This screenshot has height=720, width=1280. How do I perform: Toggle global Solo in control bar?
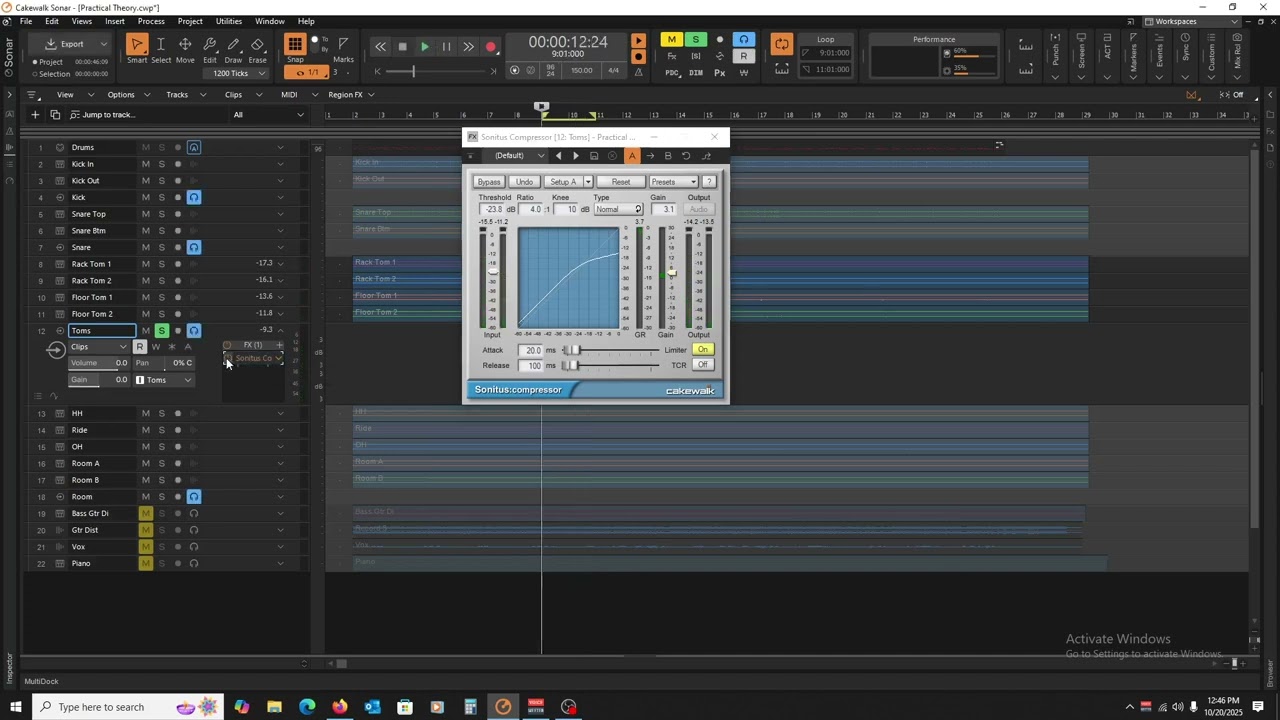[x=696, y=40]
